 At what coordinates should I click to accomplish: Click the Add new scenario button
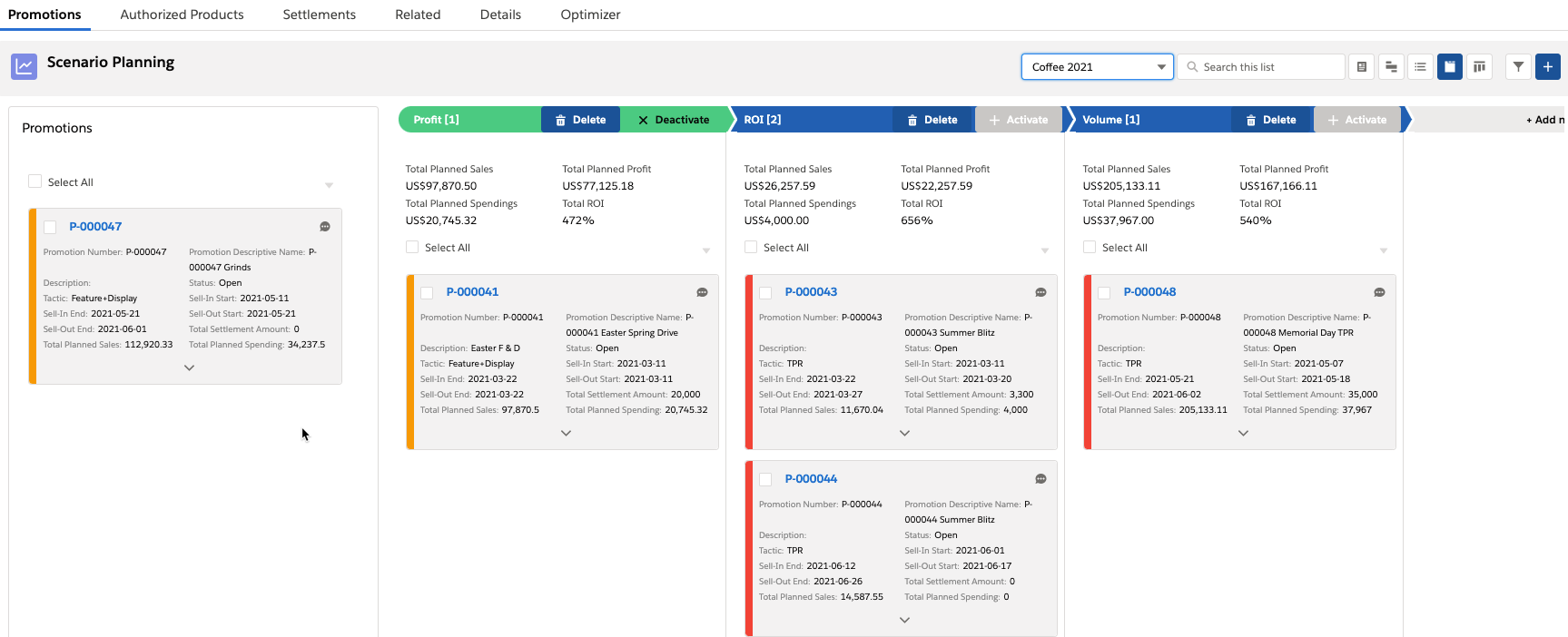pyautogui.click(x=1544, y=120)
